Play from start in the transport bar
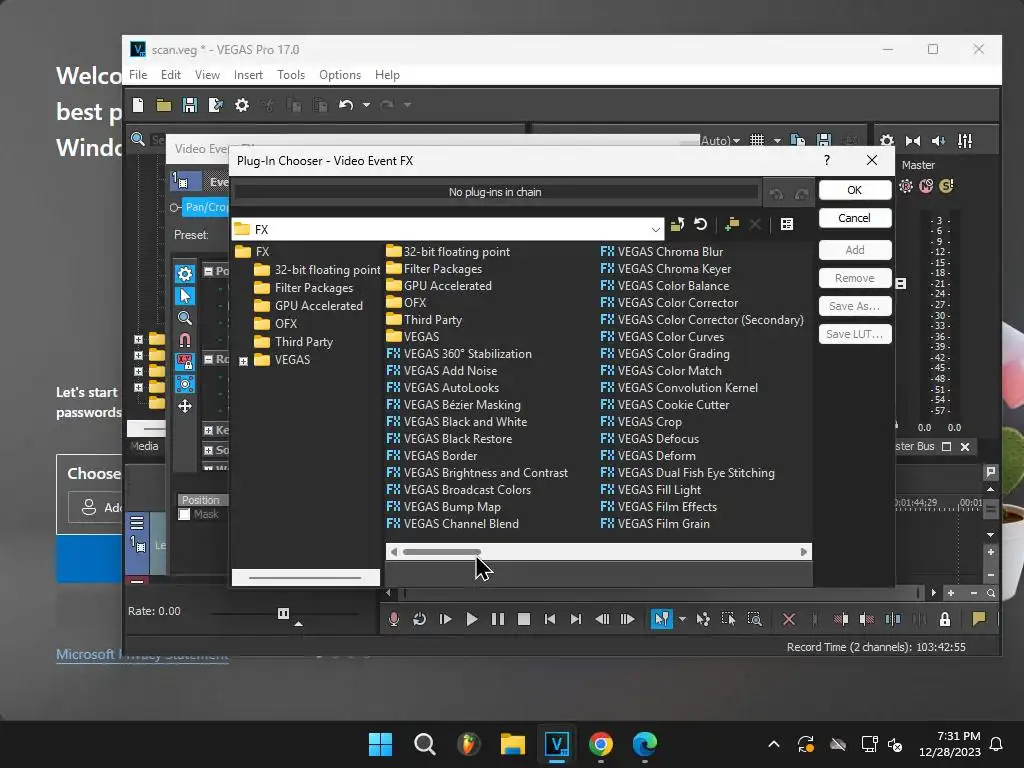Screen dimensions: 1024x768 tap(445, 619)
